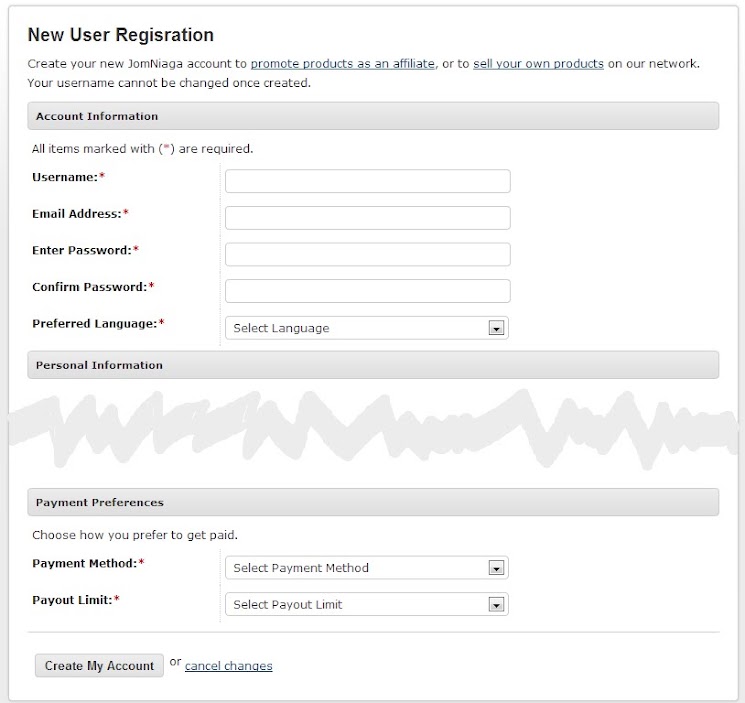
Task: Click the Account Information section header
Action: click(372, 117)
